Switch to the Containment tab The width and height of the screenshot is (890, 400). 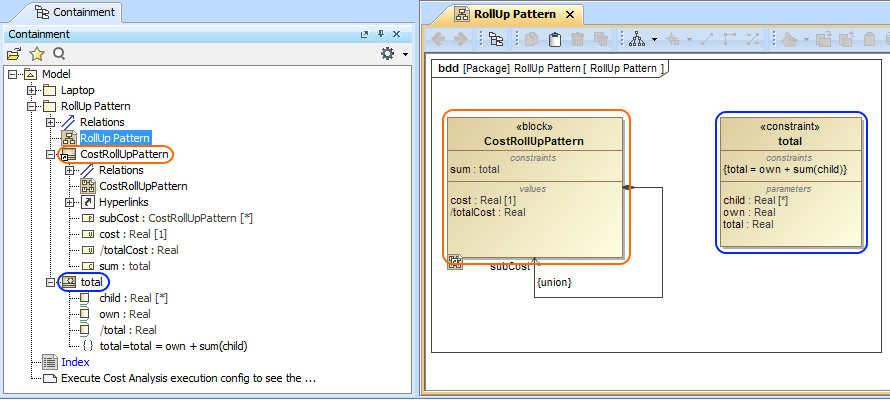point(74,13)
